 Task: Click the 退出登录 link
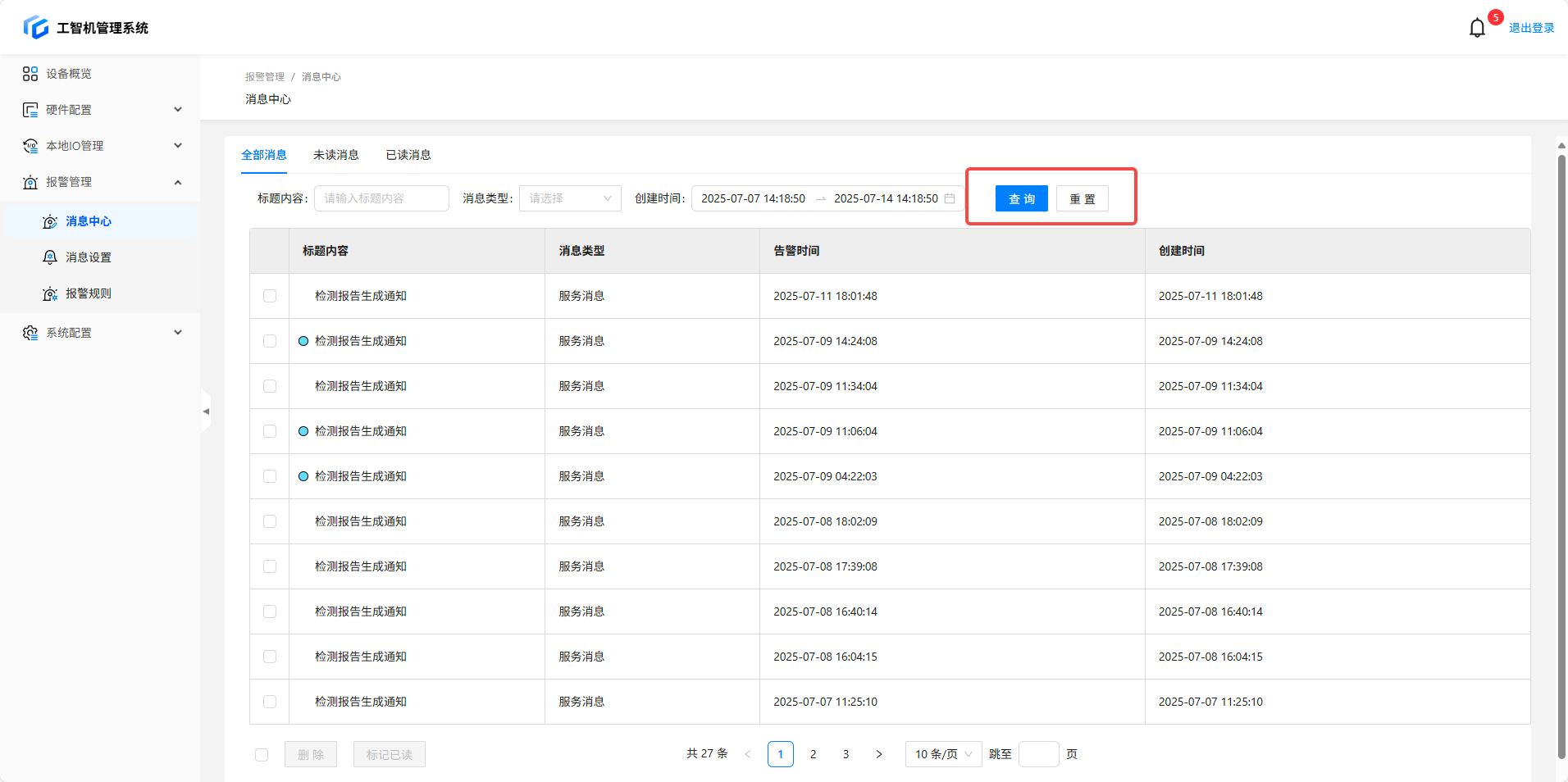point(1531,28)
